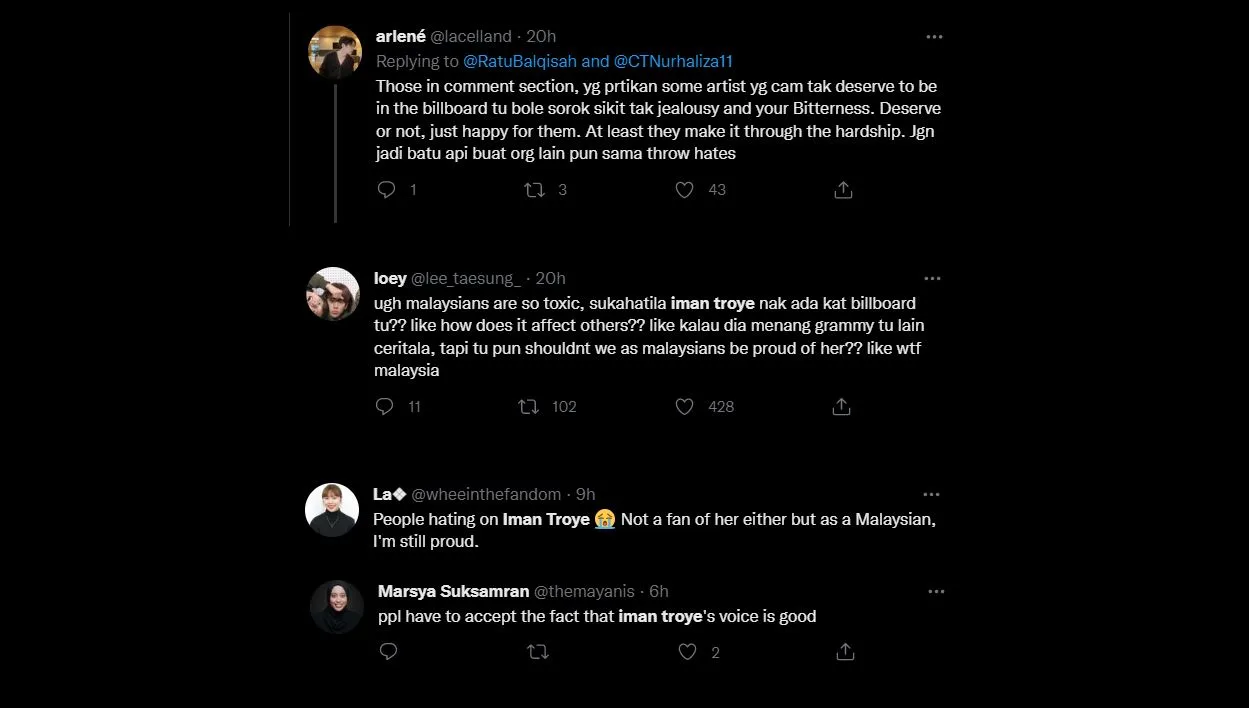The height and width of the screenshot is (708, 1249).
Task: Reply to loey's tweet
Action: click(385, 406)
